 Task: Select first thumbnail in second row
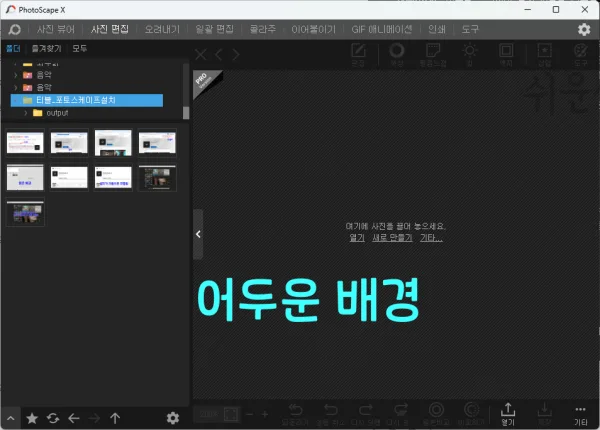(25, 178)
